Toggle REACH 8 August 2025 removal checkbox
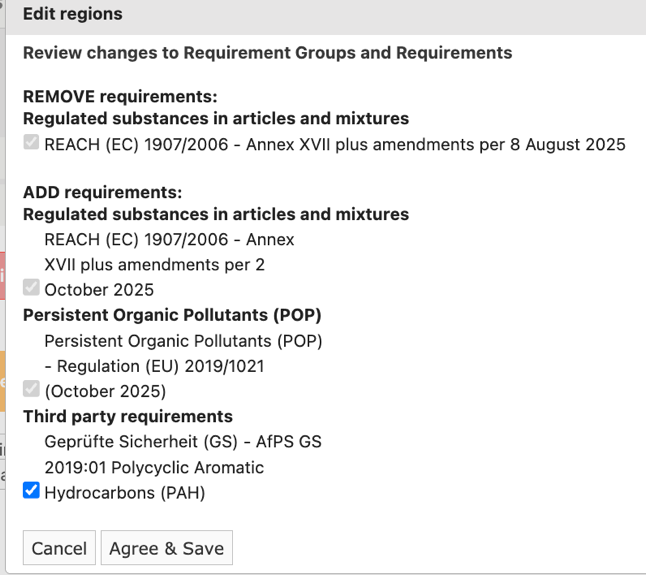 [31, 142]
